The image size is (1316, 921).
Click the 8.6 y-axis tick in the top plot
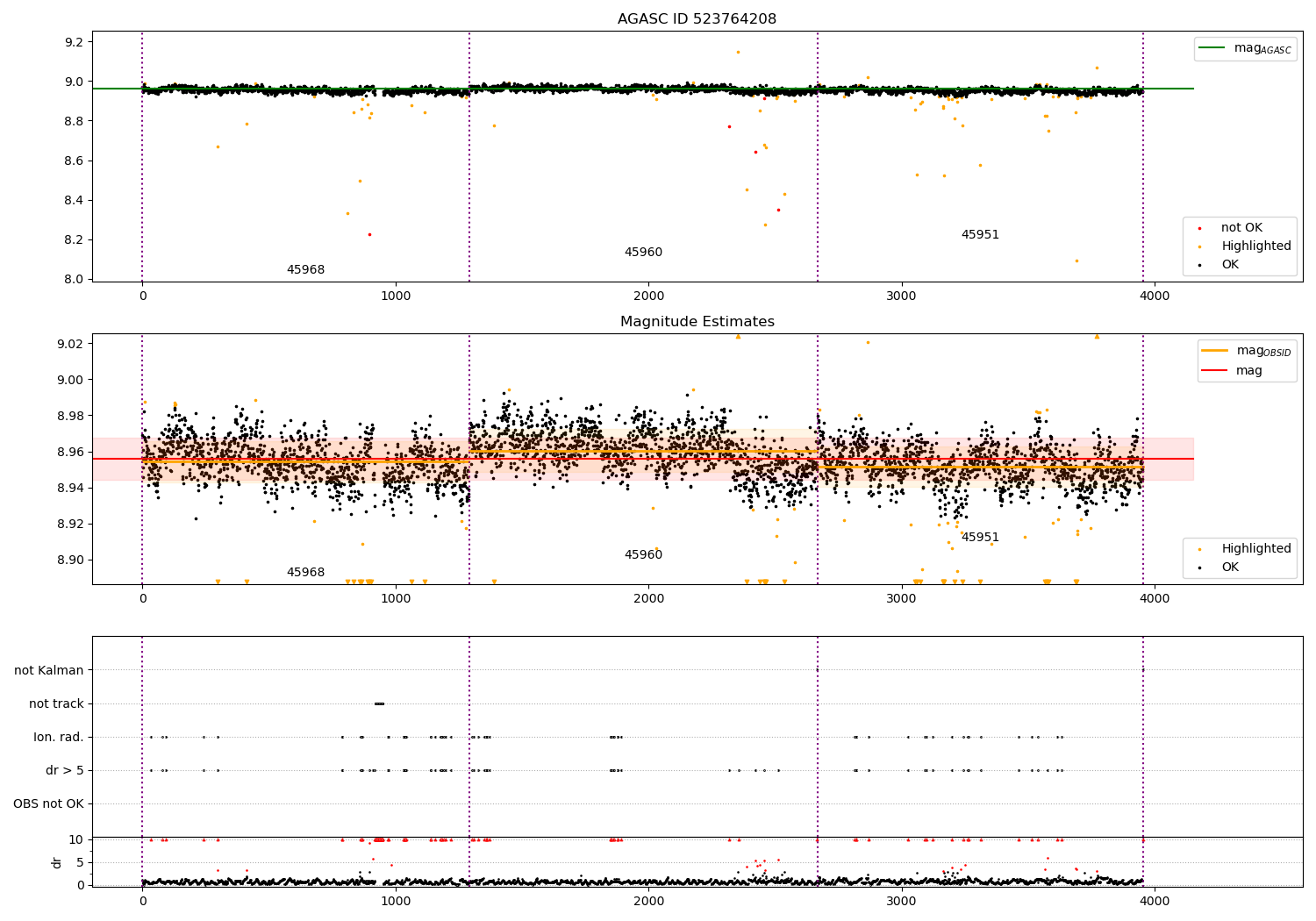tap(74, 161)
